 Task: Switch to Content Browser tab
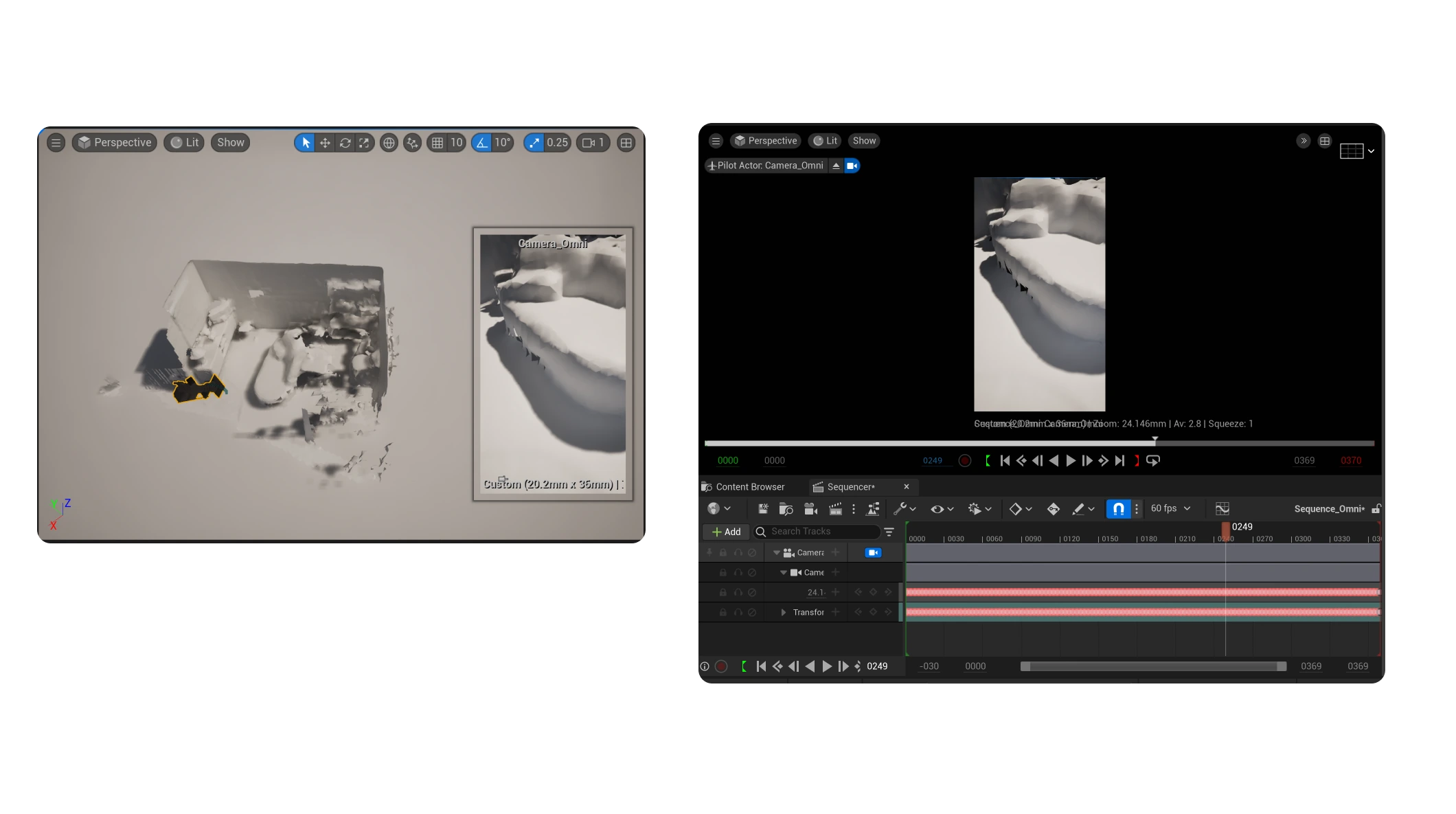[743, 487]
